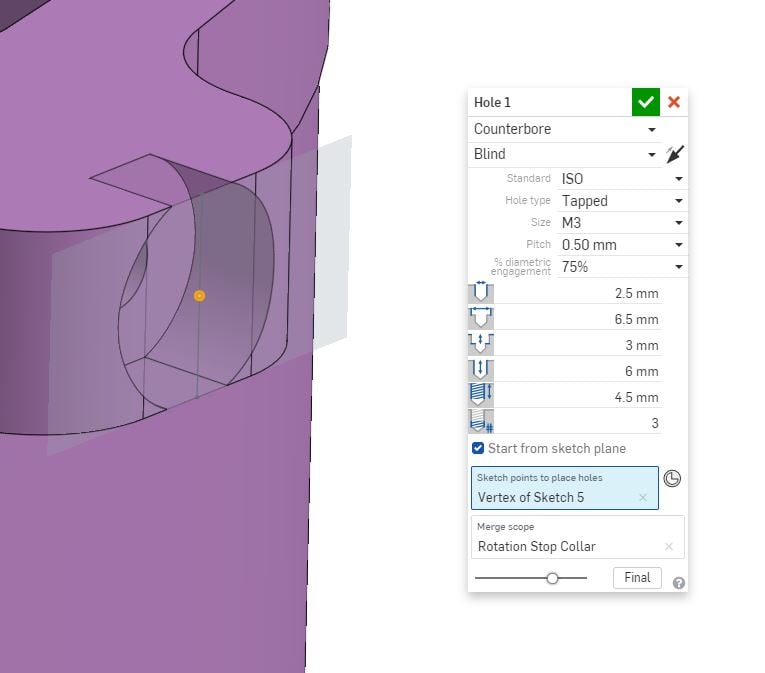Image resolution: width=765 pixels, height=673 pixels.
Task: Click the orange sketch vertex point on model
Action: [x=199, y=296]
